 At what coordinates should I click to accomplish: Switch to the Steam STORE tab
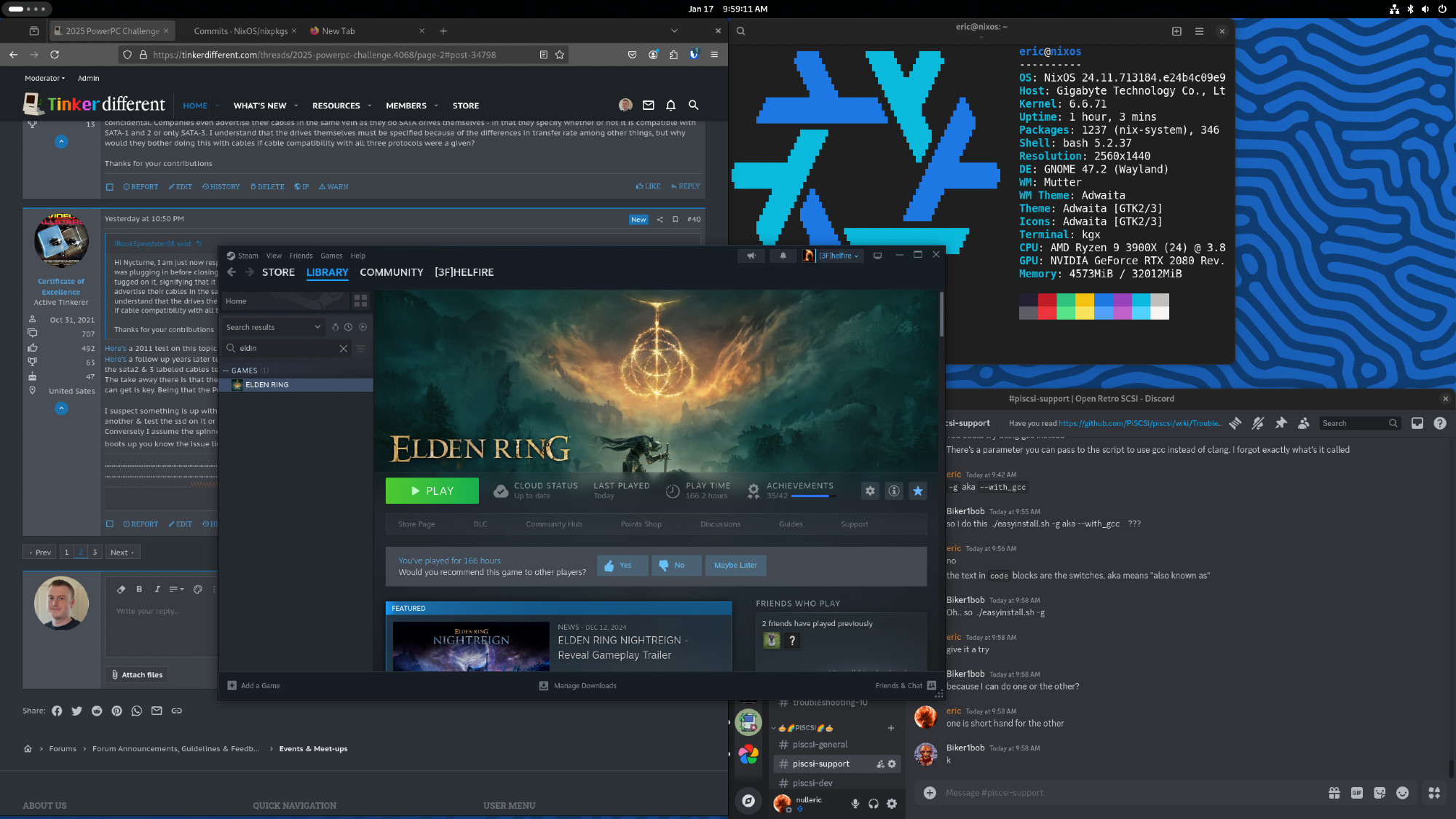click(278, 272)
